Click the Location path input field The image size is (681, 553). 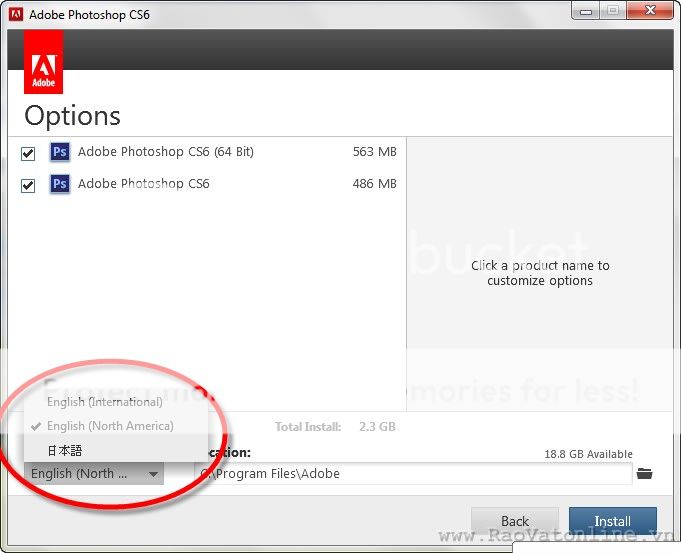click(412, 474)
